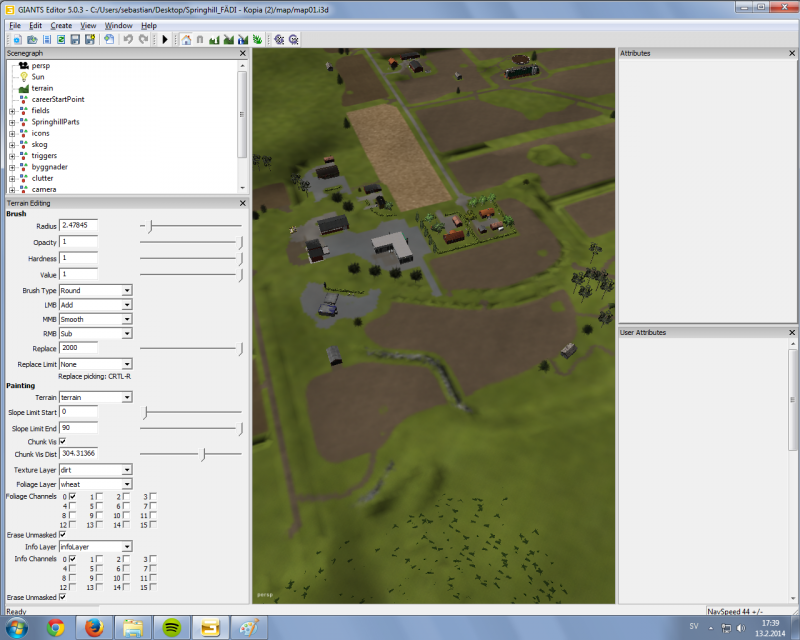Select the persp camera node

[41, 65]
